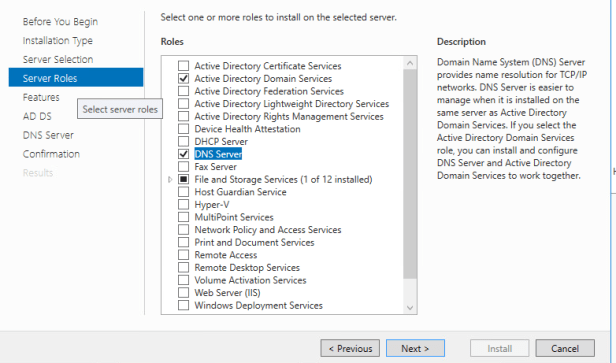This screenshot has width=616, height=363.
Task: Check Network Policy and Access Services
Action: click(x=183, y=229)
